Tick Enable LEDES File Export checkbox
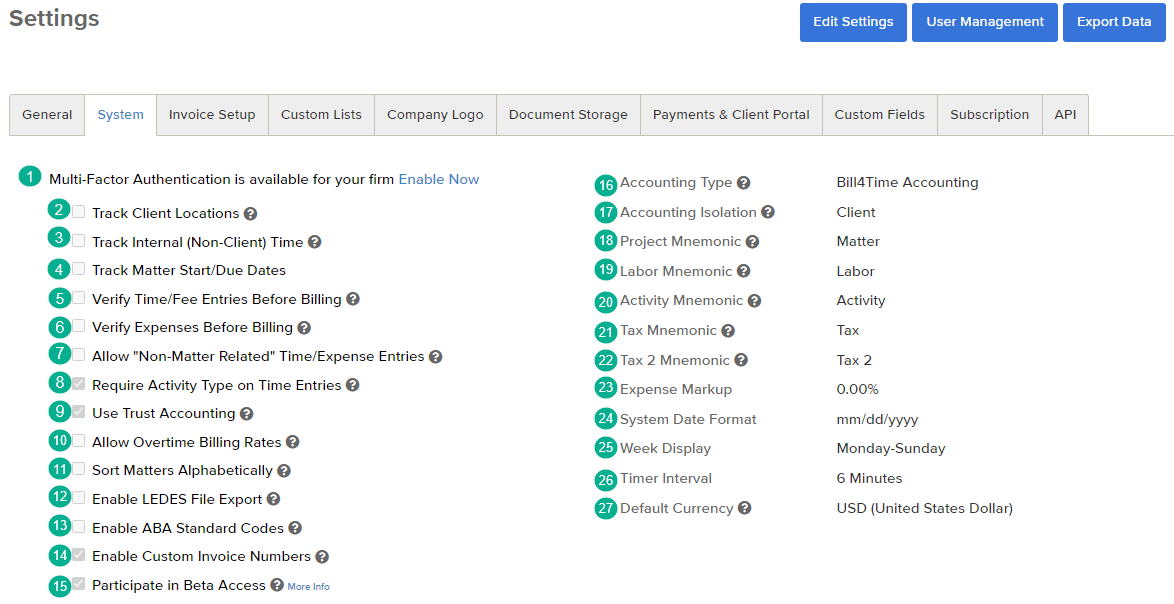Viewport: 1174px width, 604px height. (79, 497)
